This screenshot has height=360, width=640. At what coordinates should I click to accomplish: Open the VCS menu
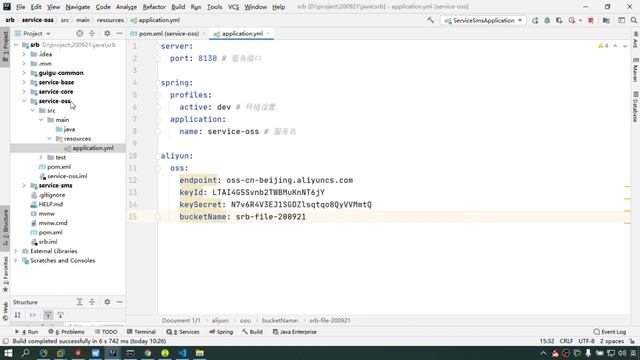coord(233,7)
